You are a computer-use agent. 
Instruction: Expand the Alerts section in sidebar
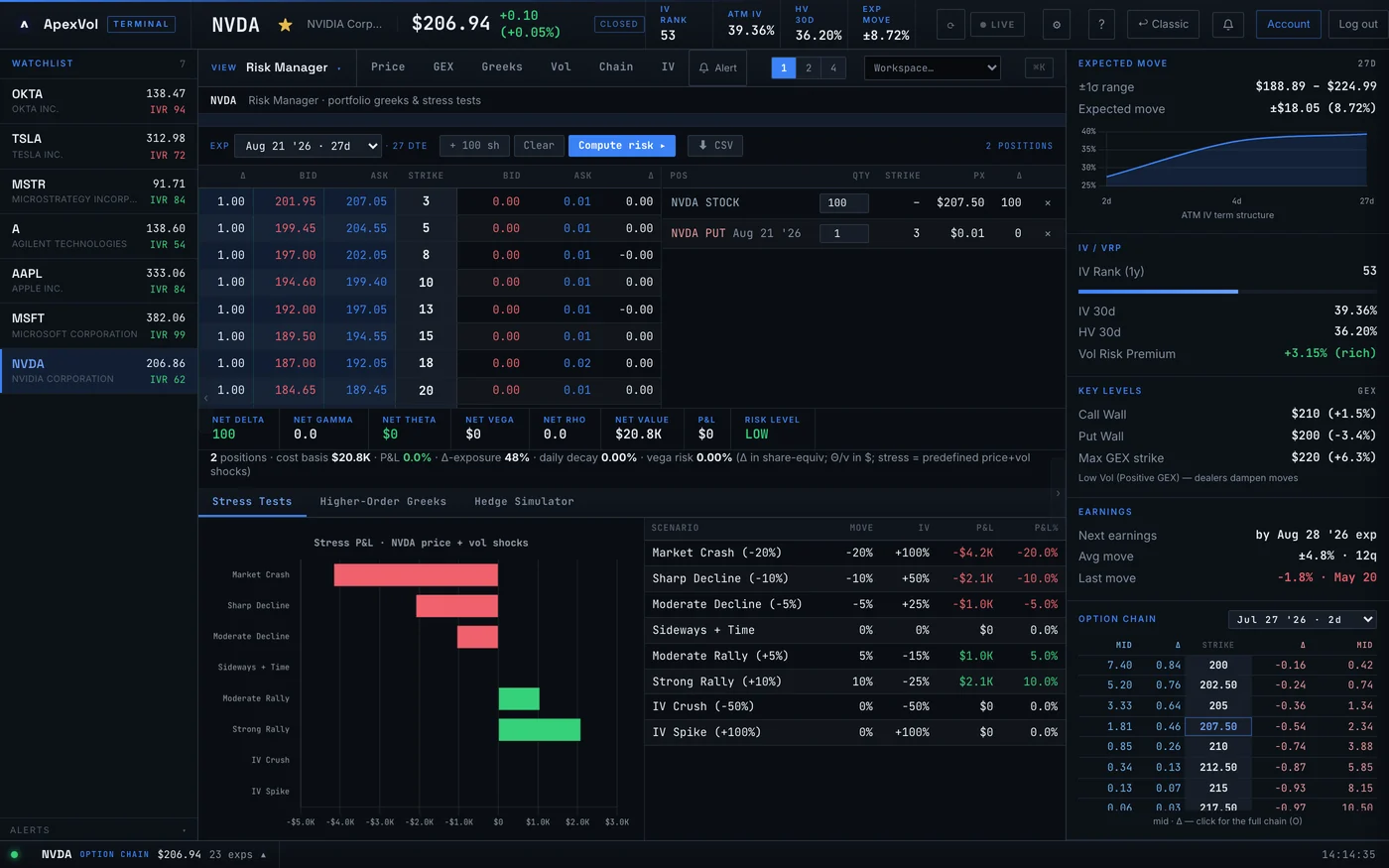click(x=98, y=830)
